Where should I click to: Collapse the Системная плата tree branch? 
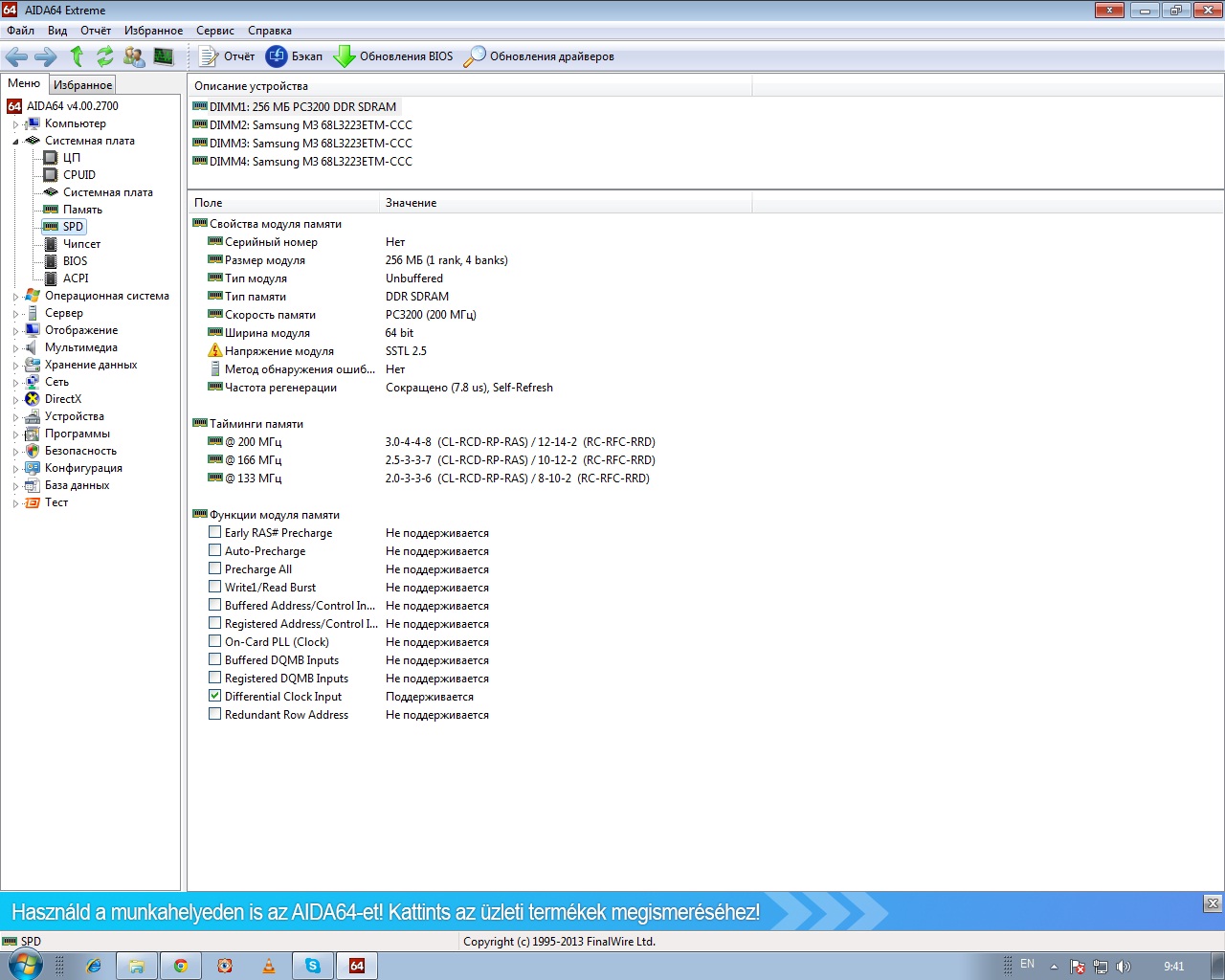(15, 142)
